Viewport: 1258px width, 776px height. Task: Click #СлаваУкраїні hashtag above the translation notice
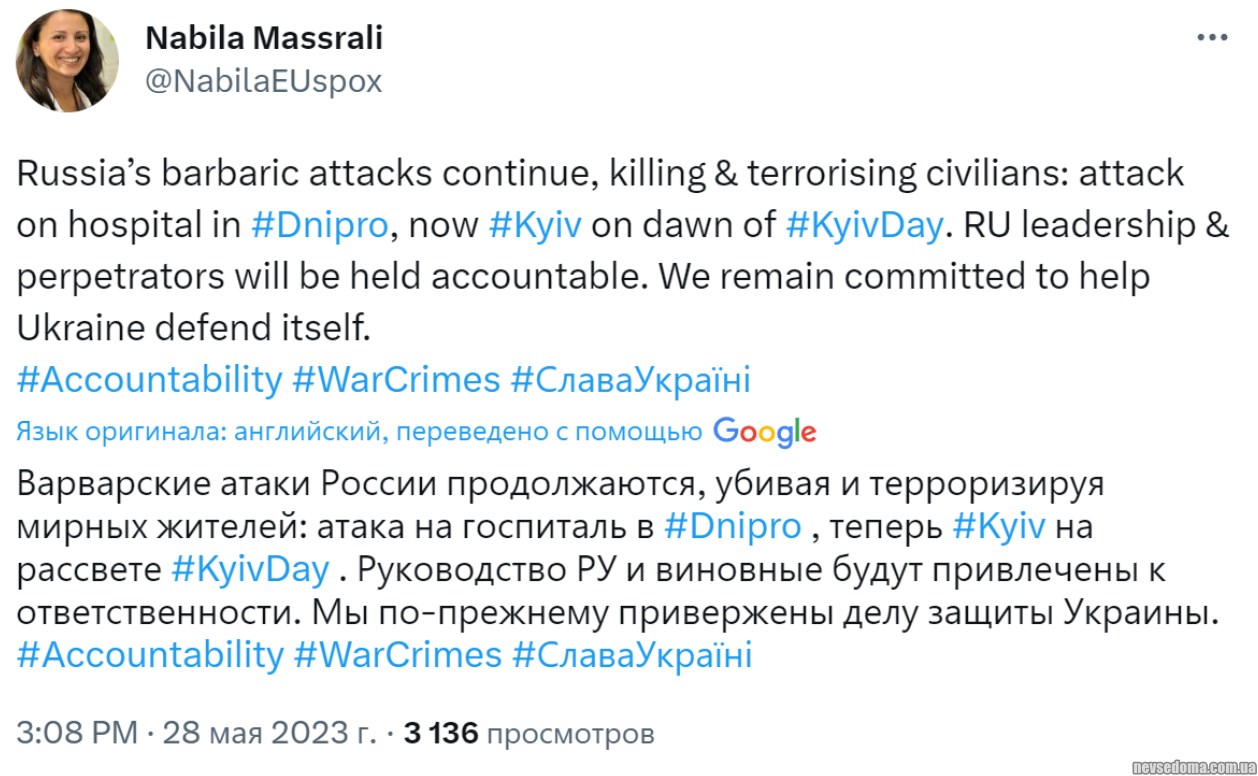[630, 380]
